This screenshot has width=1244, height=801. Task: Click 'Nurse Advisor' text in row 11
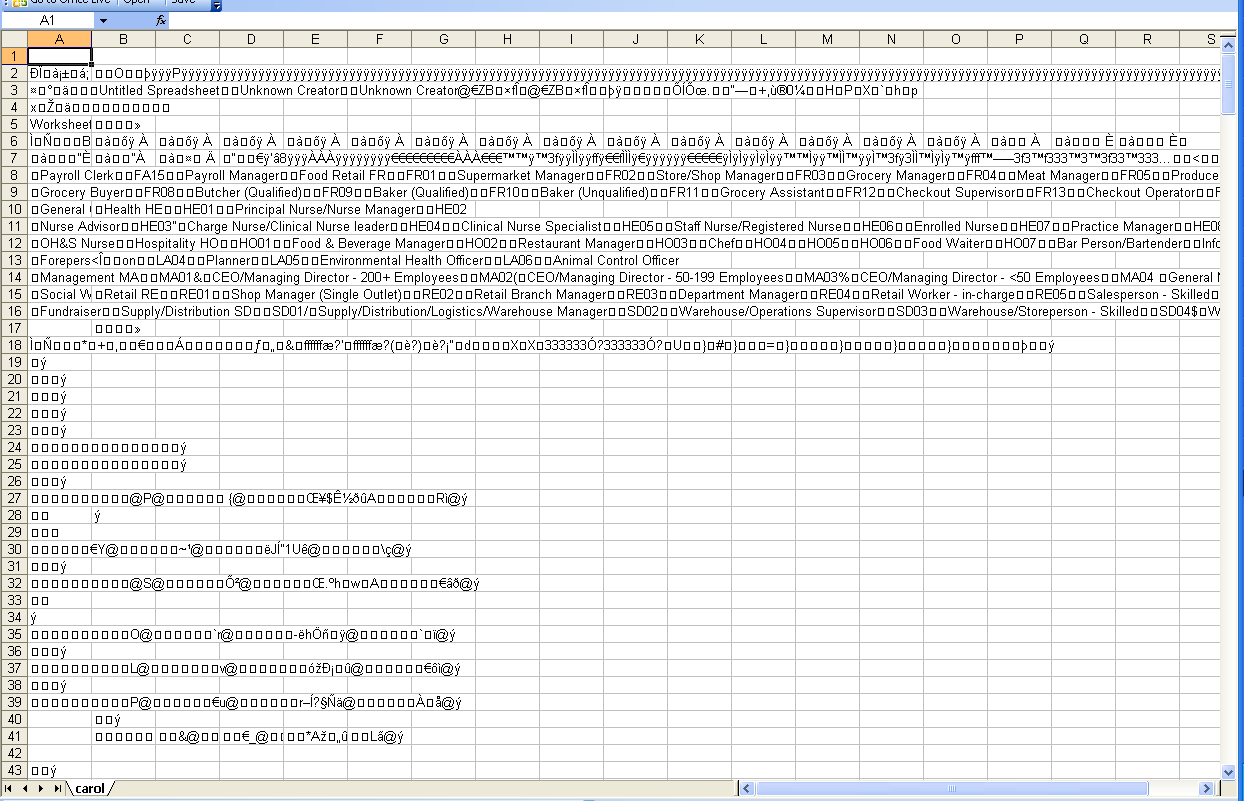pos(79,227)
